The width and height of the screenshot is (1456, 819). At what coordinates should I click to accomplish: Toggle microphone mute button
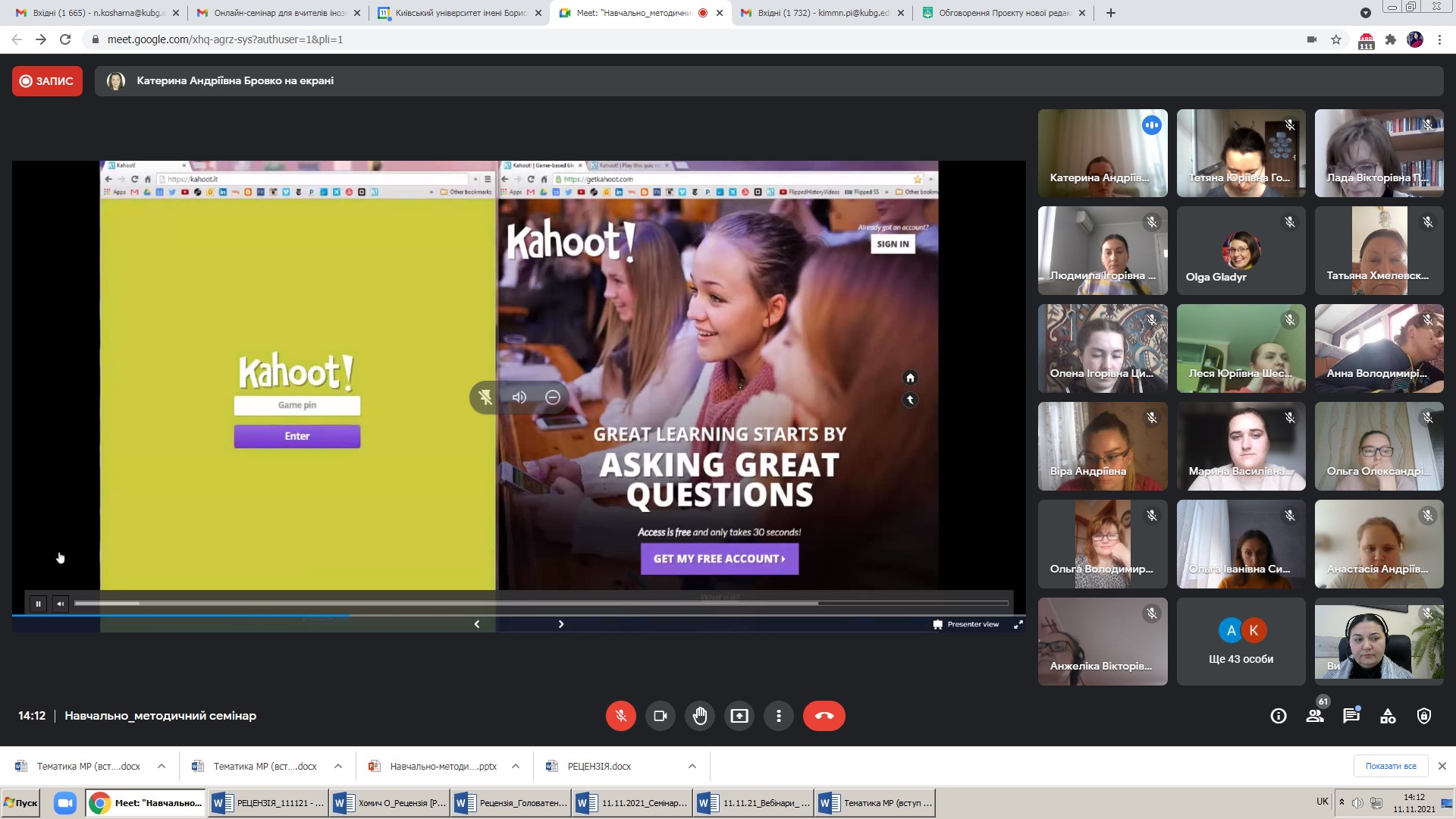pyautogui.click(x=620, y=716)
